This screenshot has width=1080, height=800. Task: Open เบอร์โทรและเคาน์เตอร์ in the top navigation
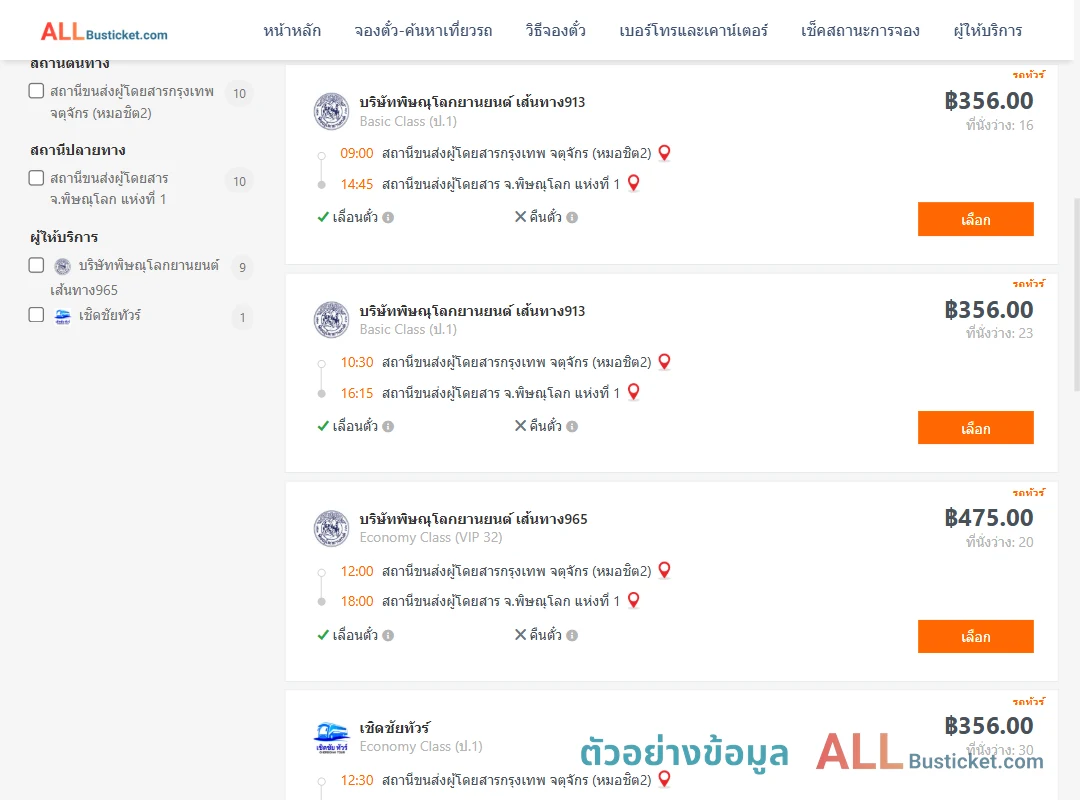(x=693, y=31)
